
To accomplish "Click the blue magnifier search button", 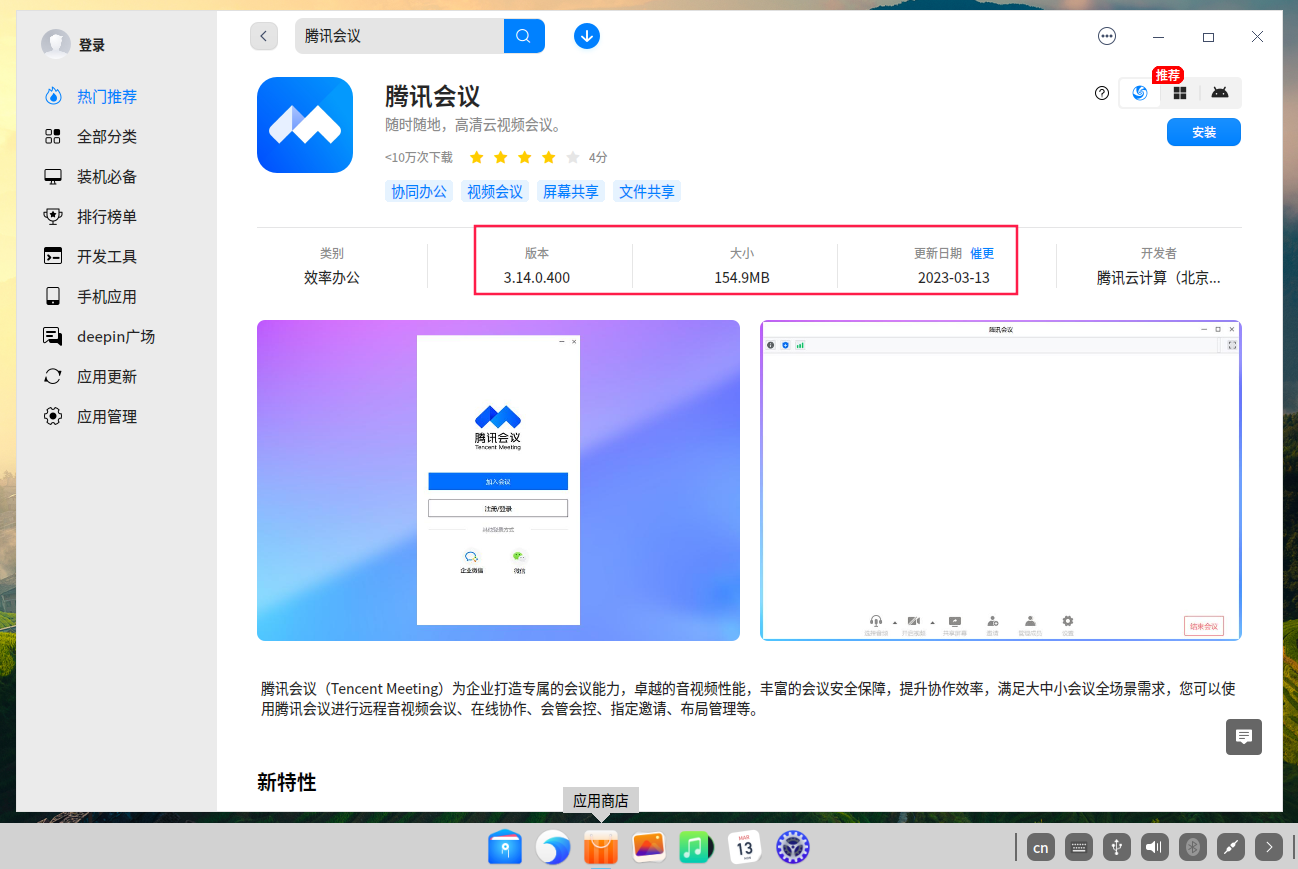I will click(x=524, y=36).
